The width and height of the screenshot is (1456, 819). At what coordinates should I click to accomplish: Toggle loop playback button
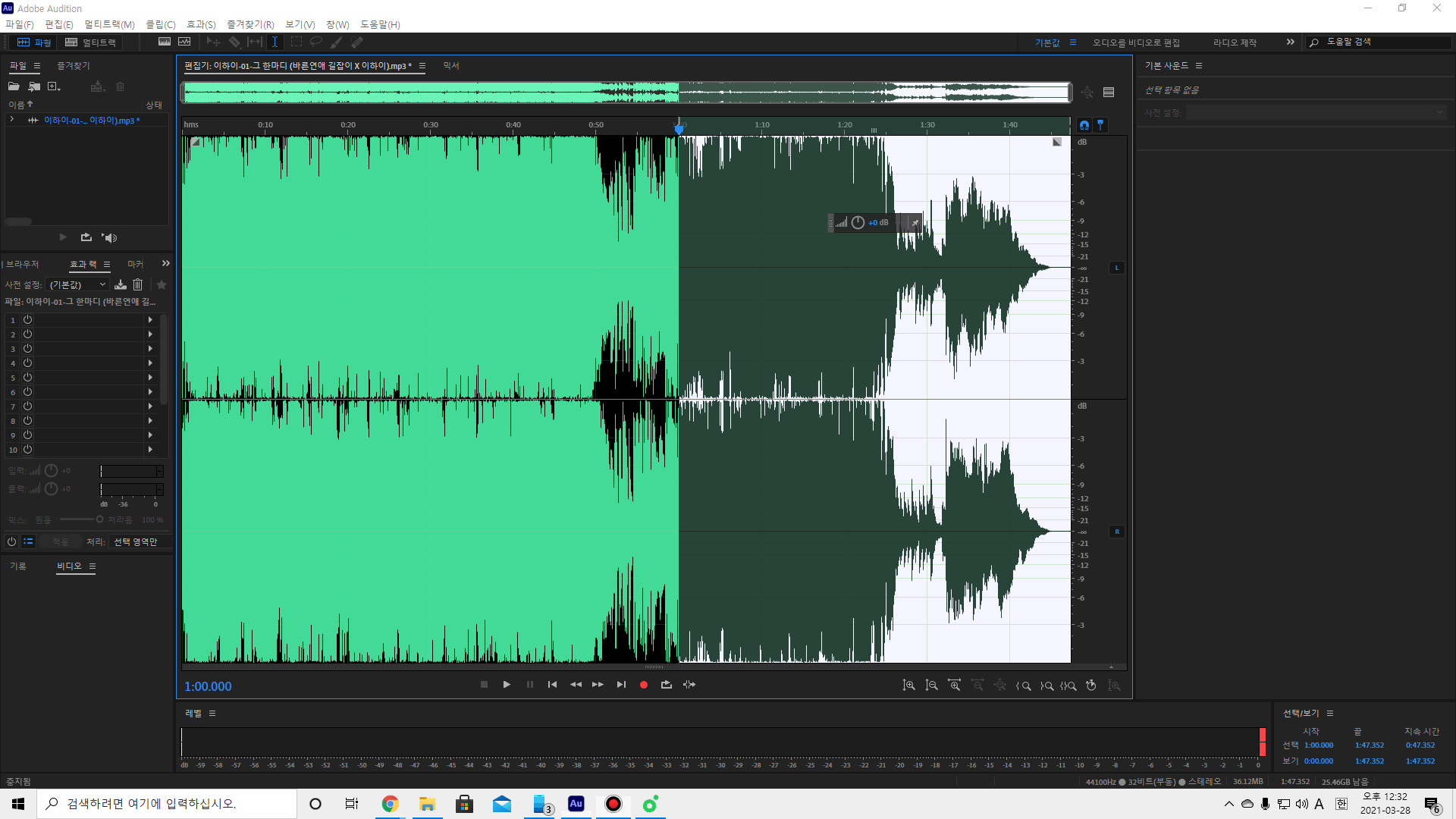click(x=666, y=685)
